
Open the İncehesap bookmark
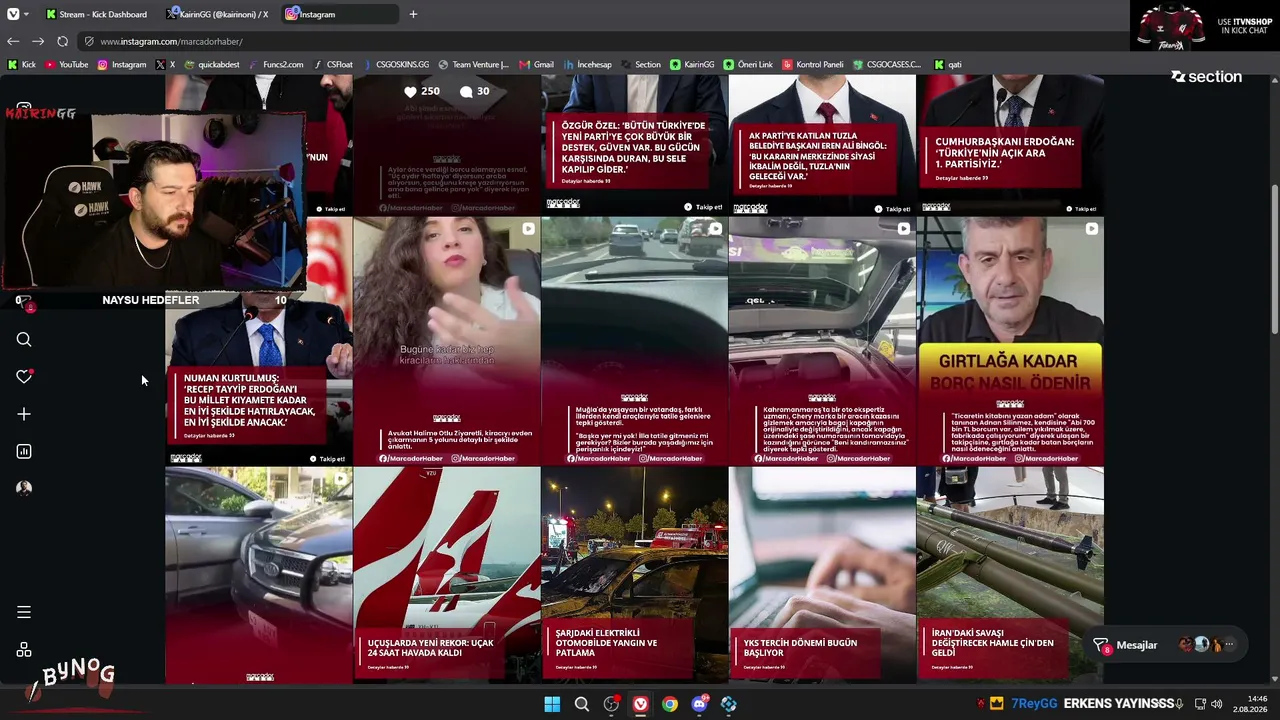coord(587,64)
